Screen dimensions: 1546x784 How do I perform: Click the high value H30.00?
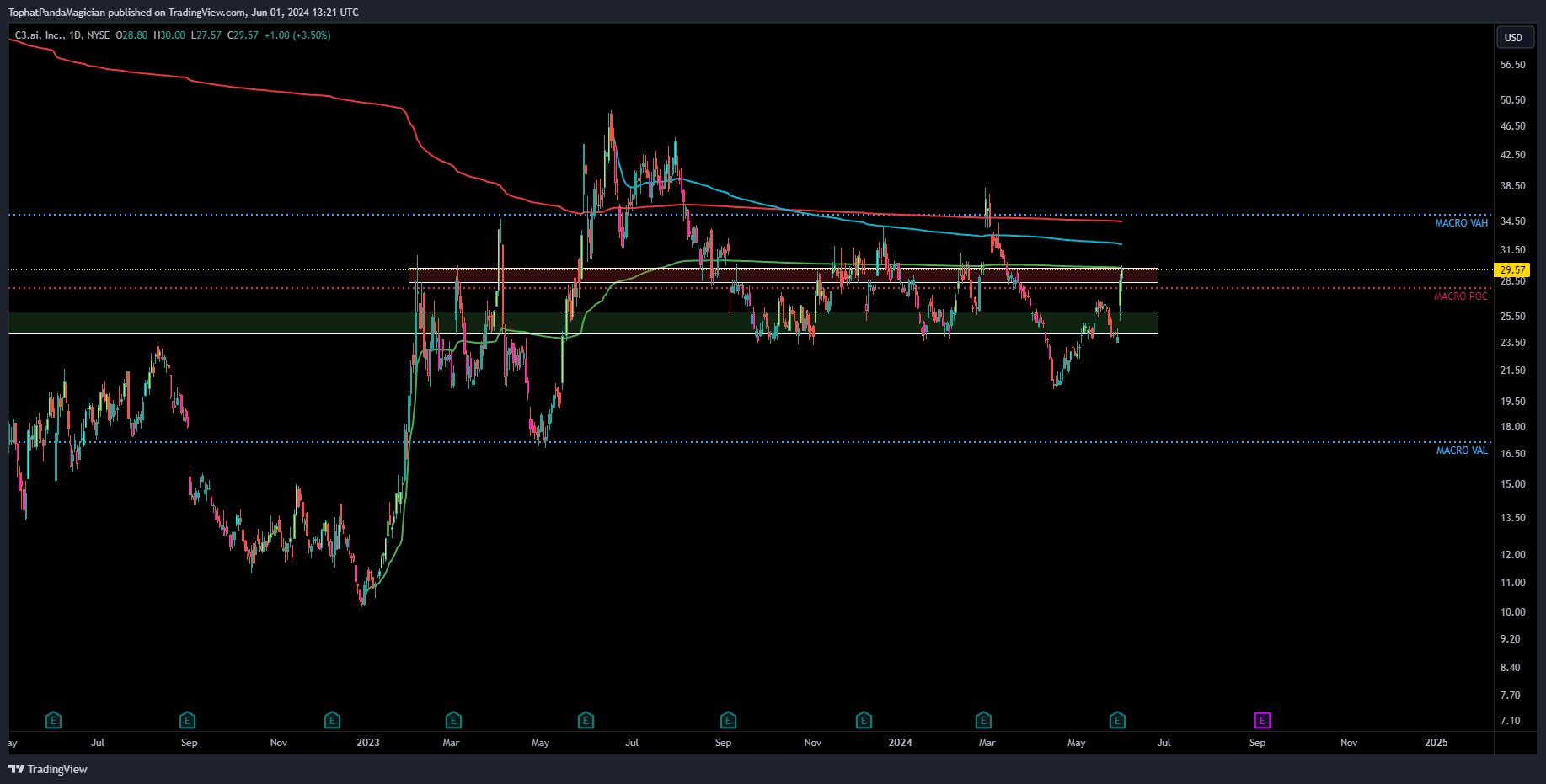click(169, 35)
